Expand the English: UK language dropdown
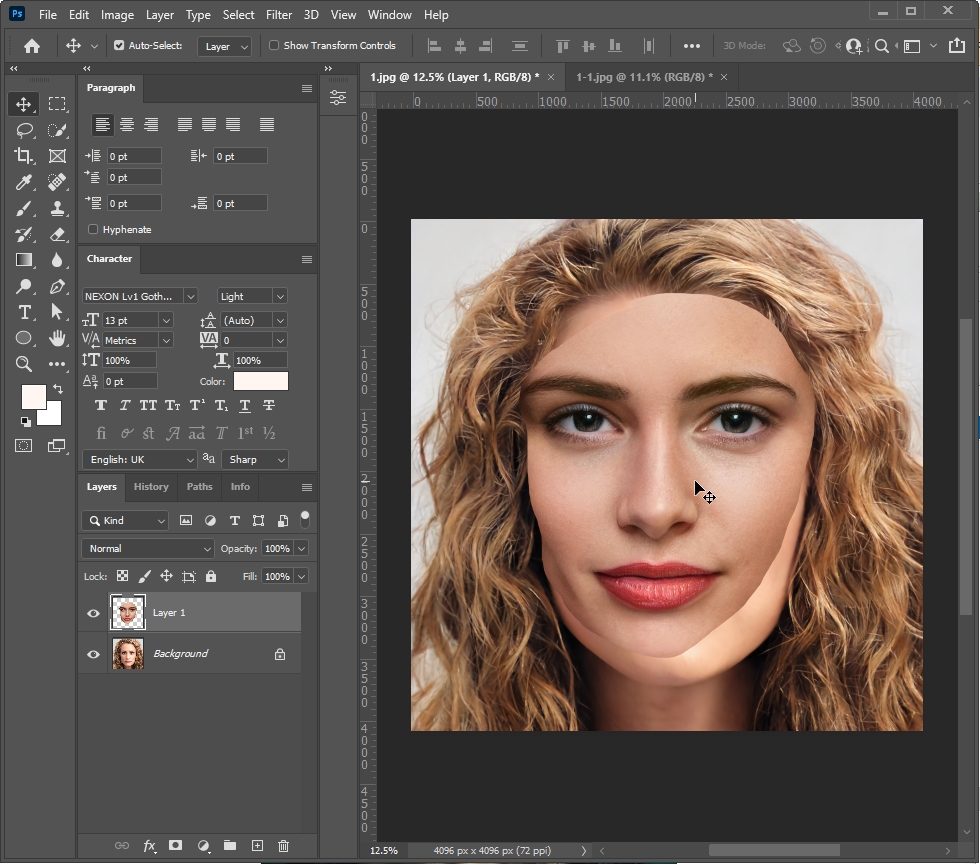Image resolution: width=980 pixels, height=864 pixels. point(139,459)
